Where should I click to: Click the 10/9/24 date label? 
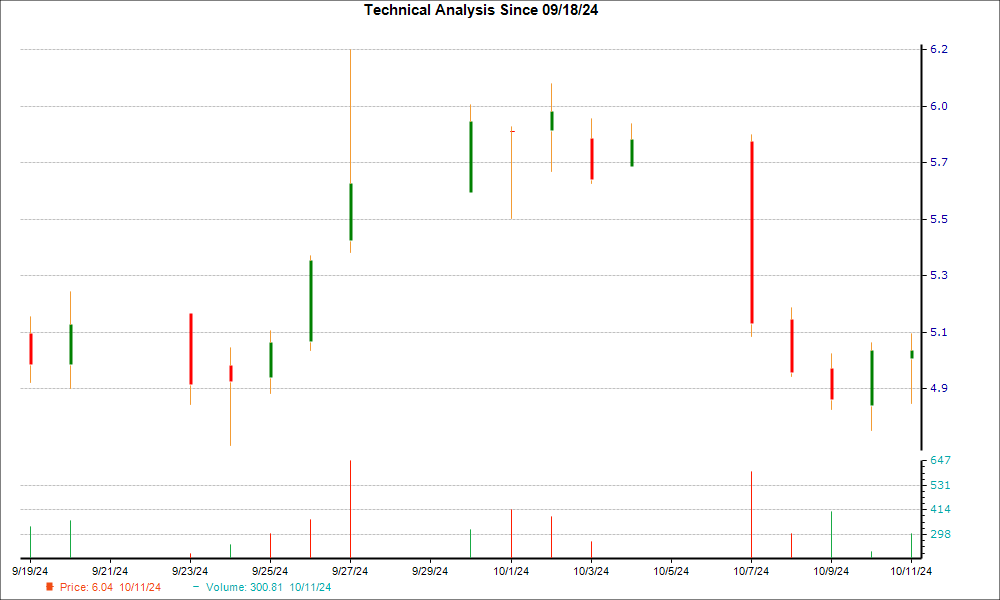coord(831,571)
